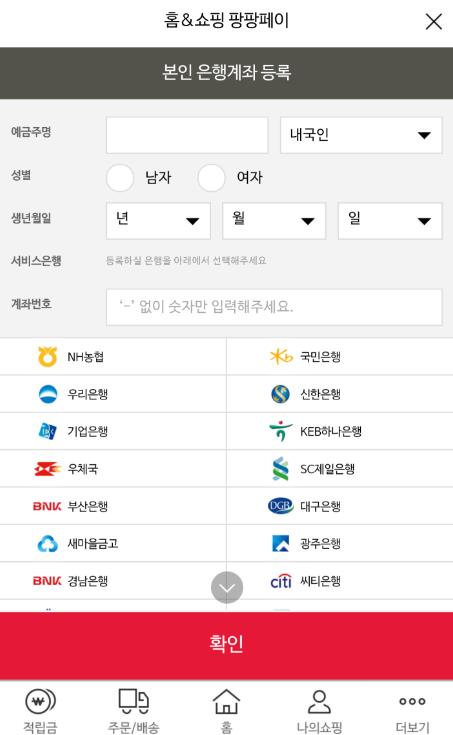Pick SC제일은행 bank icon

[280, 469]
